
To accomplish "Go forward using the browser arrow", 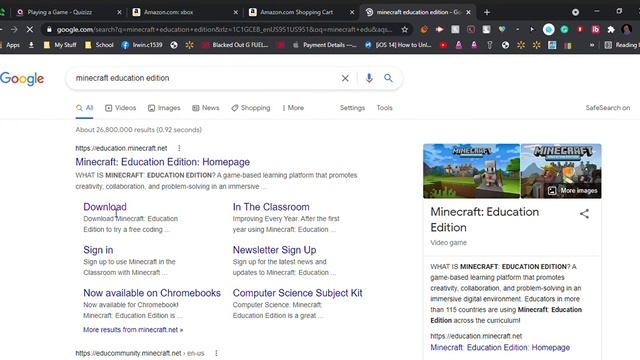I will (14, 29).
